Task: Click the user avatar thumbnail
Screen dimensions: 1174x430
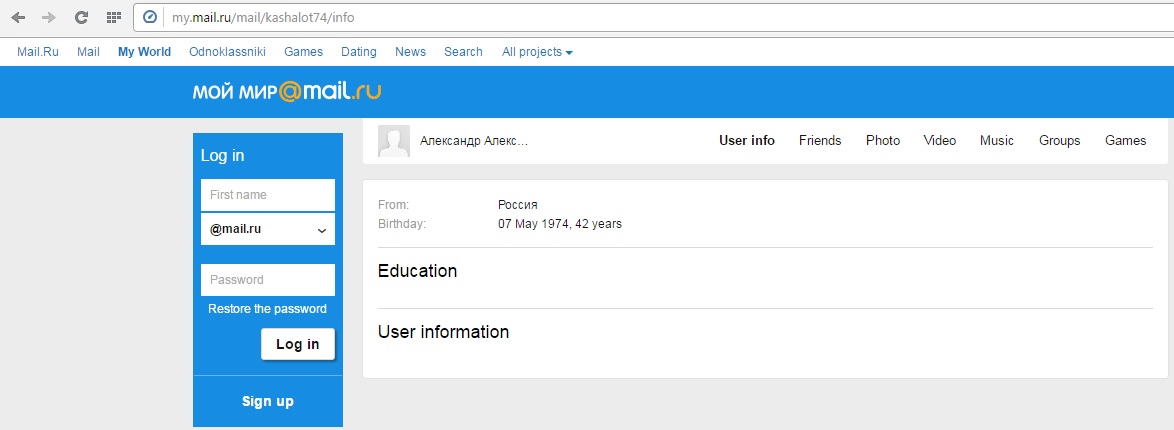Action: pos(394,141)
